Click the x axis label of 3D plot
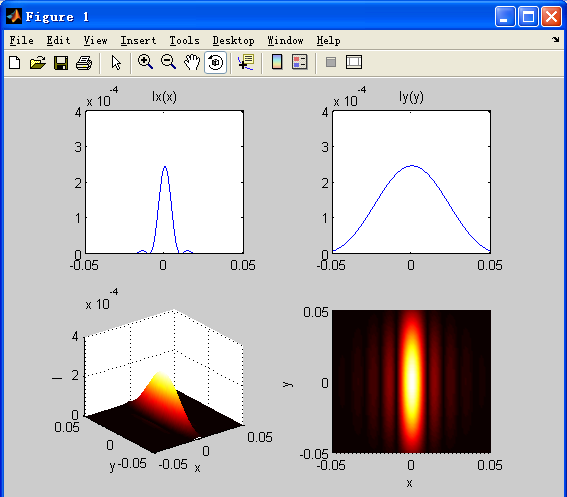The height and width of the screenshot is (497, 567). [197, 468]
